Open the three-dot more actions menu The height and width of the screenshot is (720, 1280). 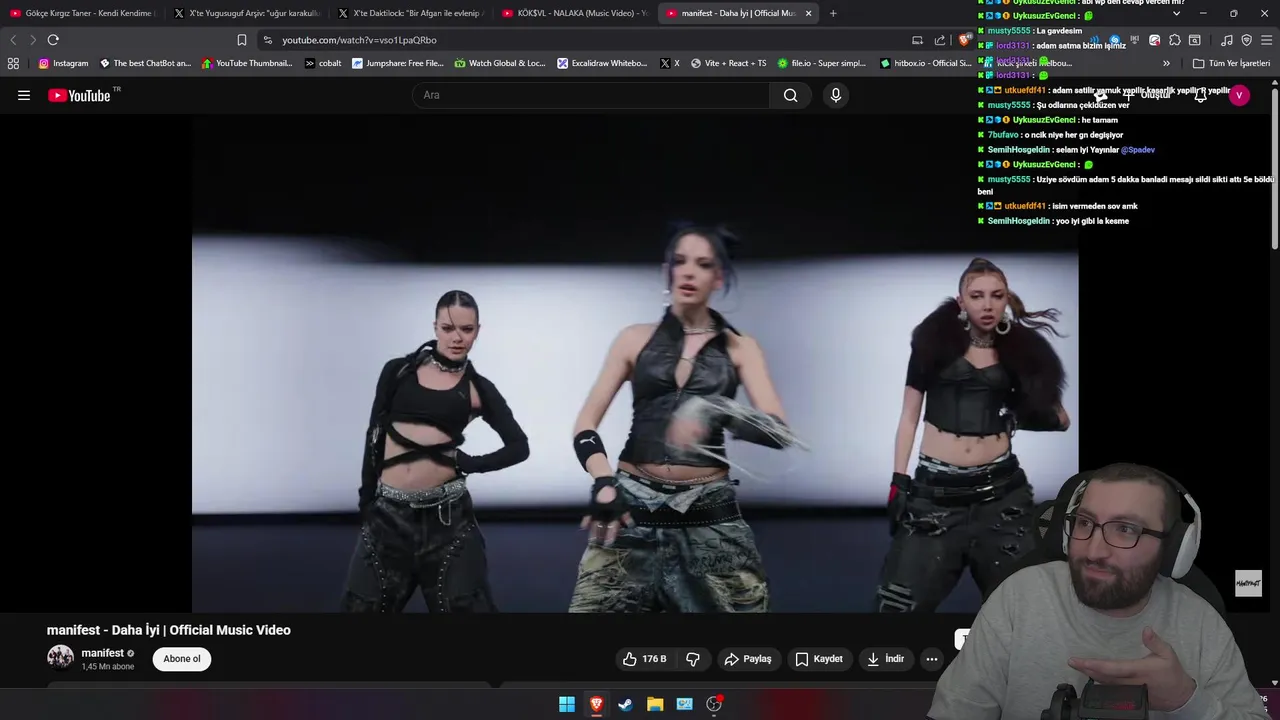(932, 659)
